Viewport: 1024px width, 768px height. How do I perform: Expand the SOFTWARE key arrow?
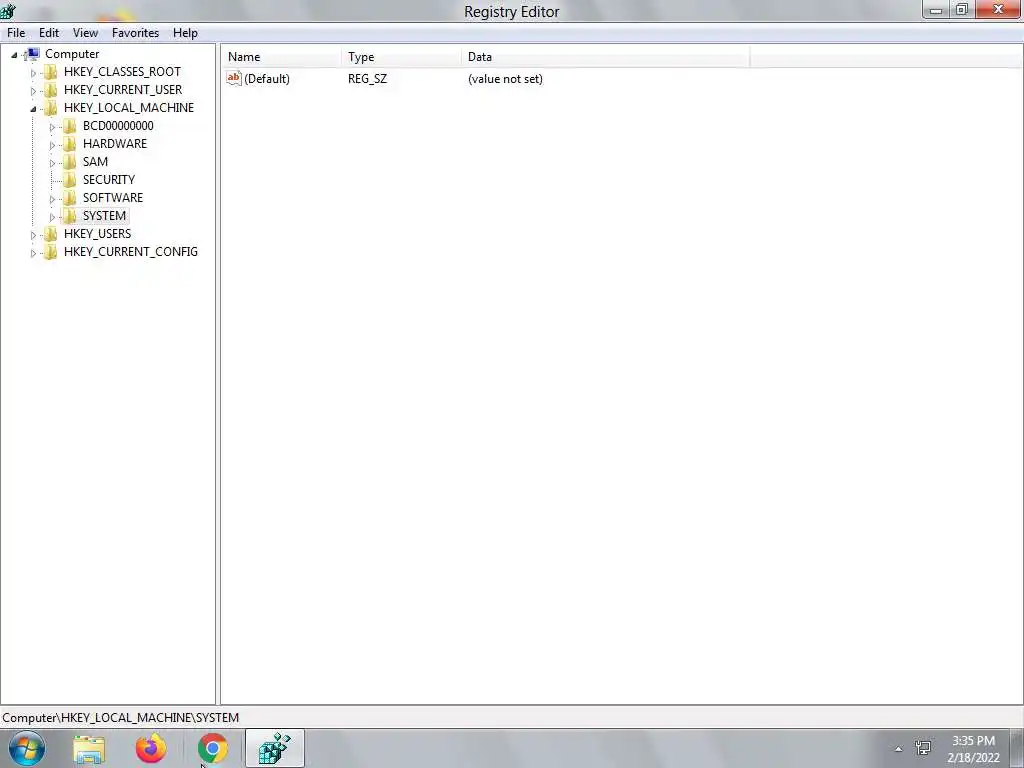click(x=52, y=199)
